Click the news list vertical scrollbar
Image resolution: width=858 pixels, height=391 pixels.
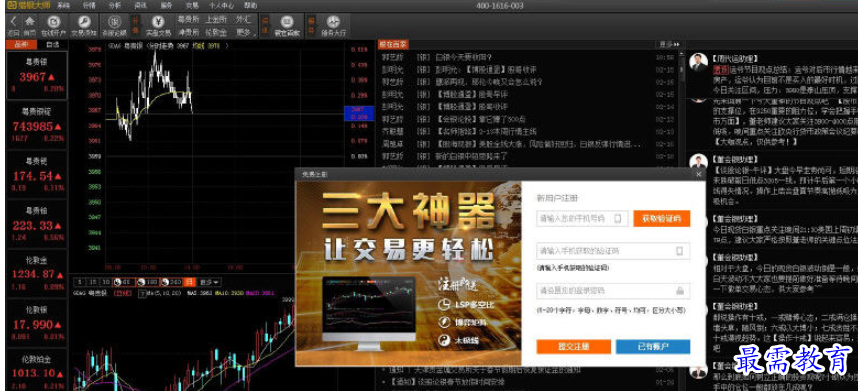681,109
